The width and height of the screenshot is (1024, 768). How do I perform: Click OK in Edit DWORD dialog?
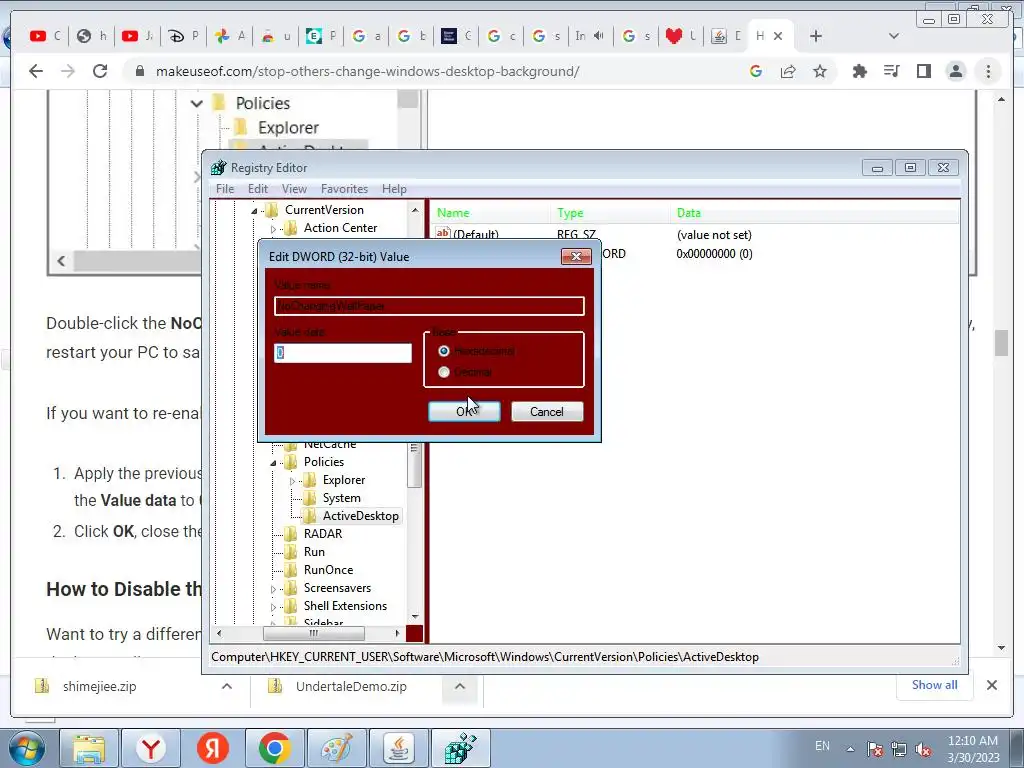[464, 411]
